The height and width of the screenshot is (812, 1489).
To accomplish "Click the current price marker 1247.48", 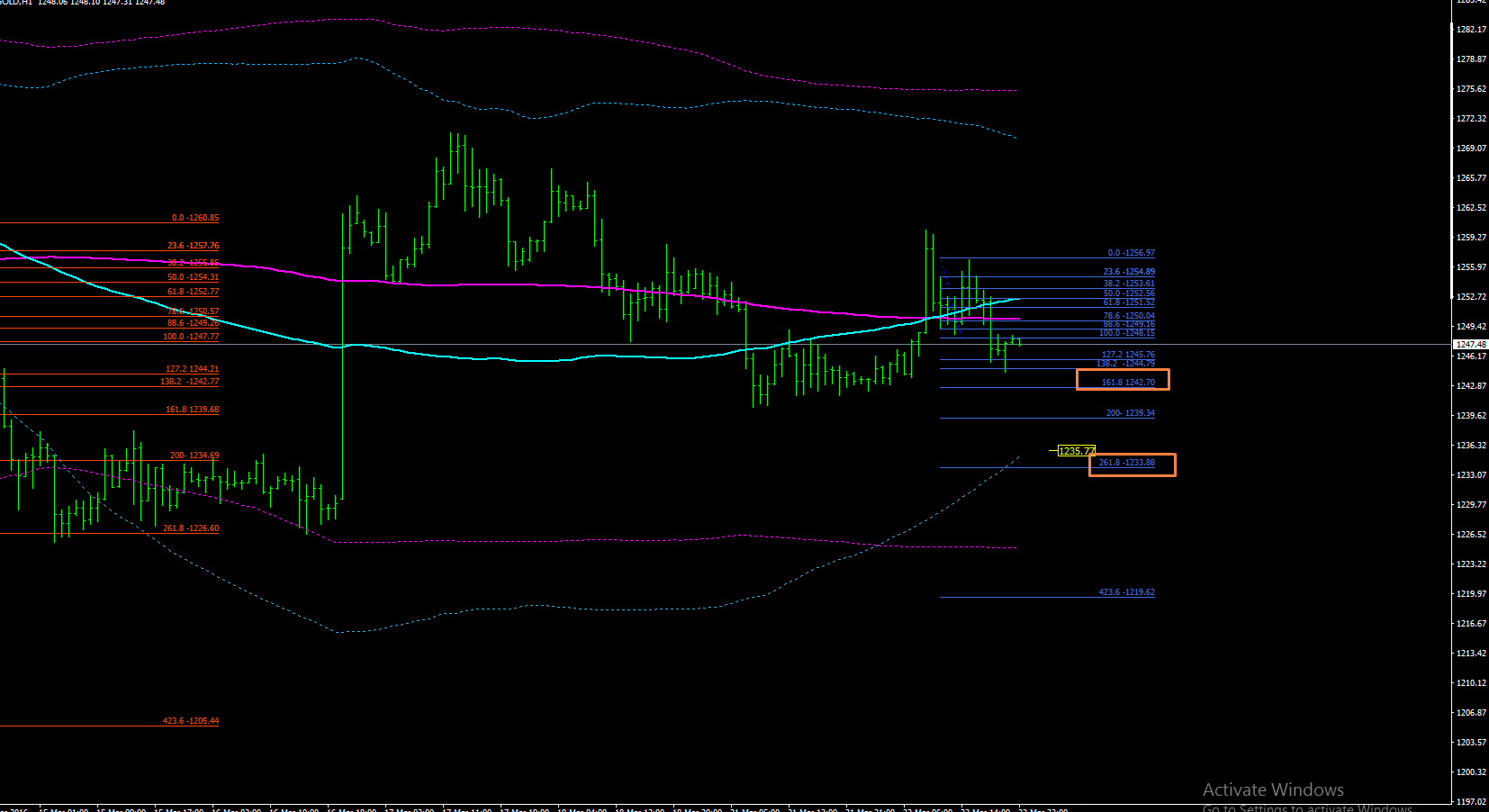I will pyautogui.click(x=1471, y=345).
